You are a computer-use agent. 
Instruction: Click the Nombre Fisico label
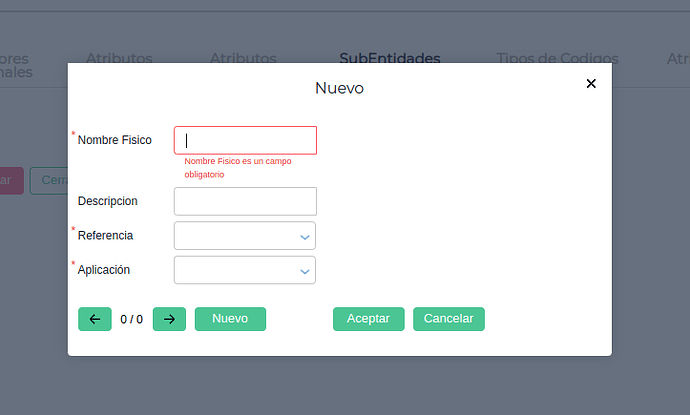pos(114,140)
